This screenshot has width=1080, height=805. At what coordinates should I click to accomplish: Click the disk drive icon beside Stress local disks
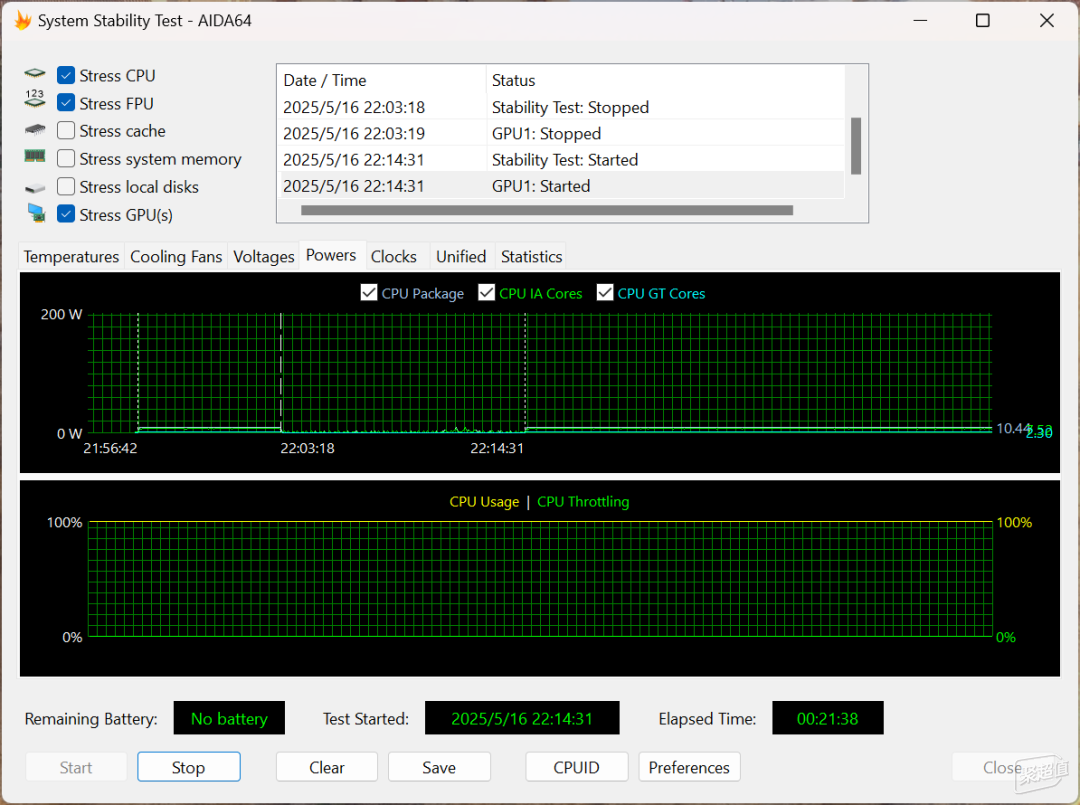click(34, 188)
